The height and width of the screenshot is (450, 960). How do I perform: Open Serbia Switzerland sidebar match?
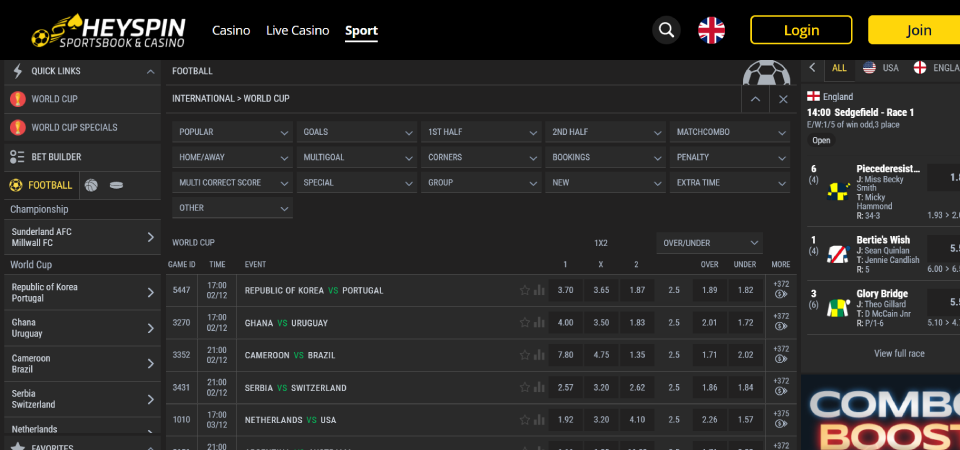pyautogui.click(x=83, y=399)
